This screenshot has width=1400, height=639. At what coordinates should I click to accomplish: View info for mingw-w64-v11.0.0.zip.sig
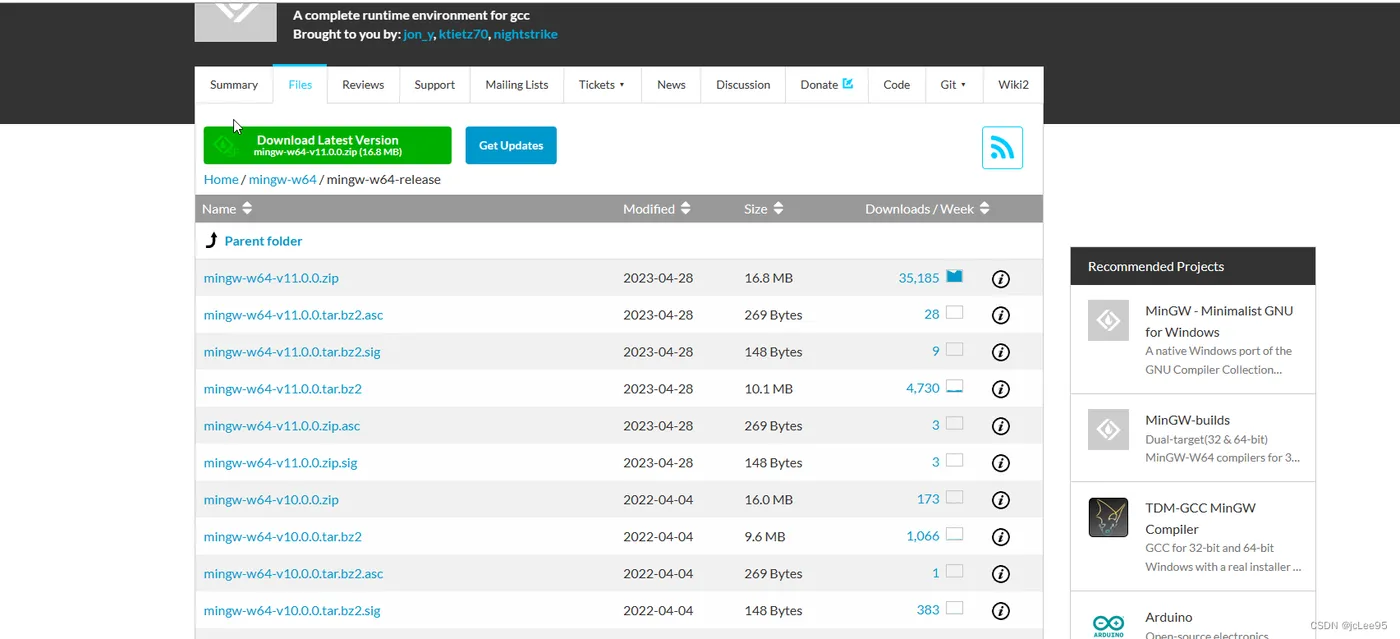point(1000,464)
